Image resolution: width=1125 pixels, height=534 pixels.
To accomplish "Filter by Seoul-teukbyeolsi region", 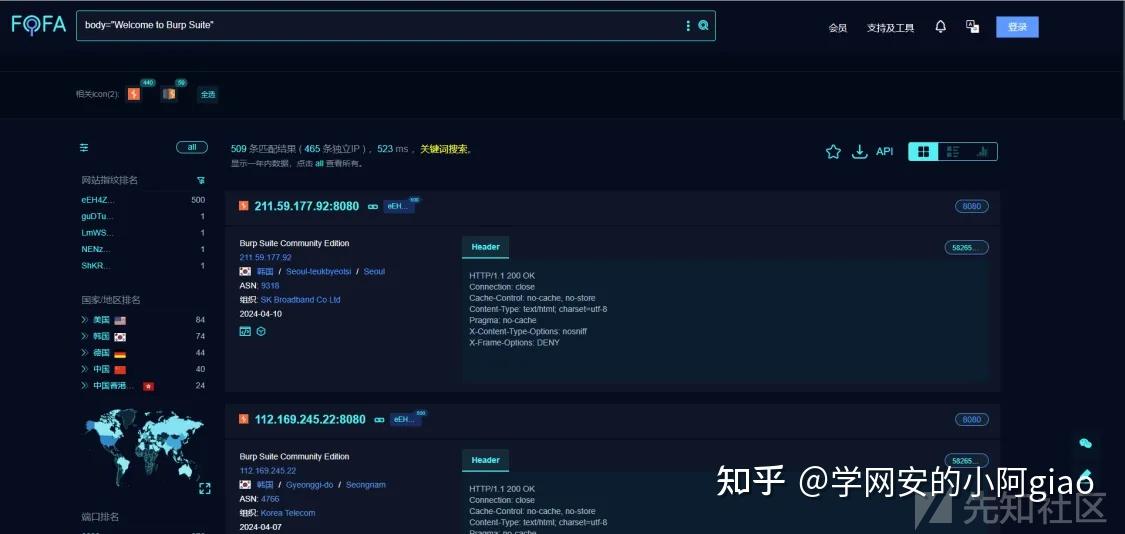I will (318, 271).
